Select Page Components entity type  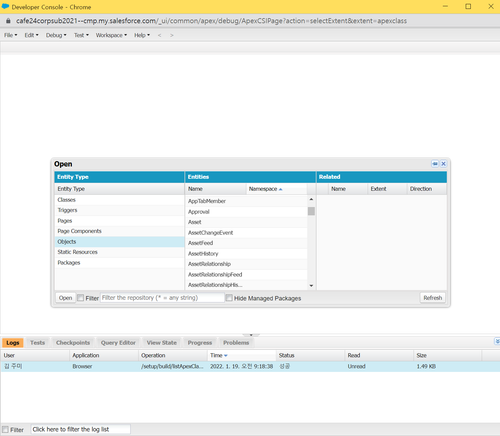[120, 231]
